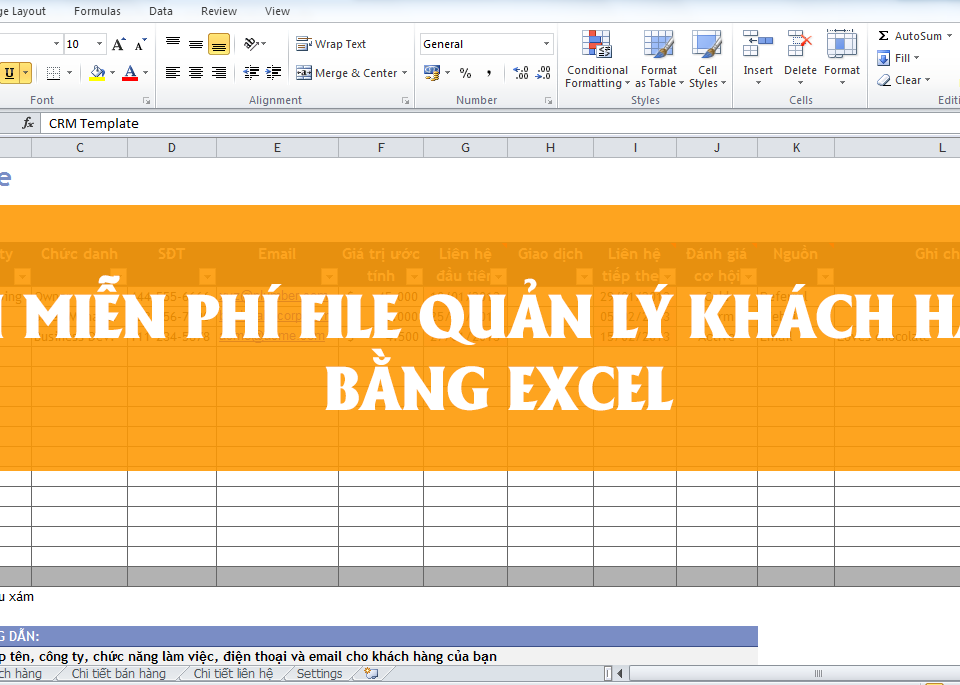
Task: Open the Font dialog launcher
Action: [x=146, y=100]
